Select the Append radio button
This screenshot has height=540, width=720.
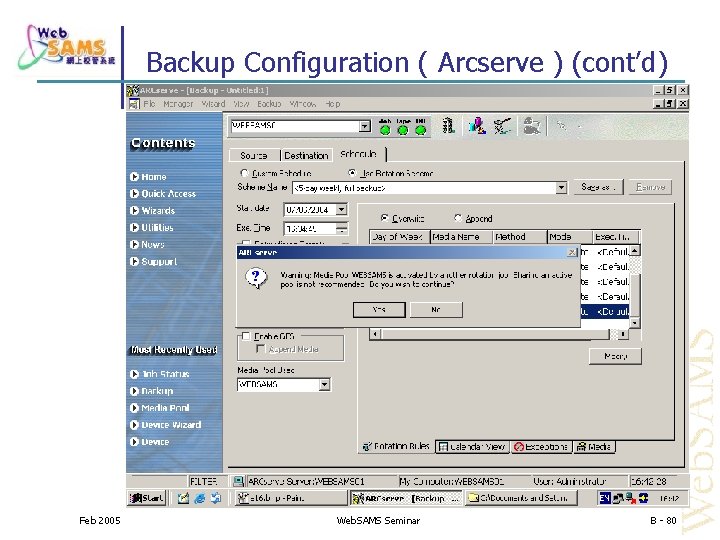[x=458, y=218]
